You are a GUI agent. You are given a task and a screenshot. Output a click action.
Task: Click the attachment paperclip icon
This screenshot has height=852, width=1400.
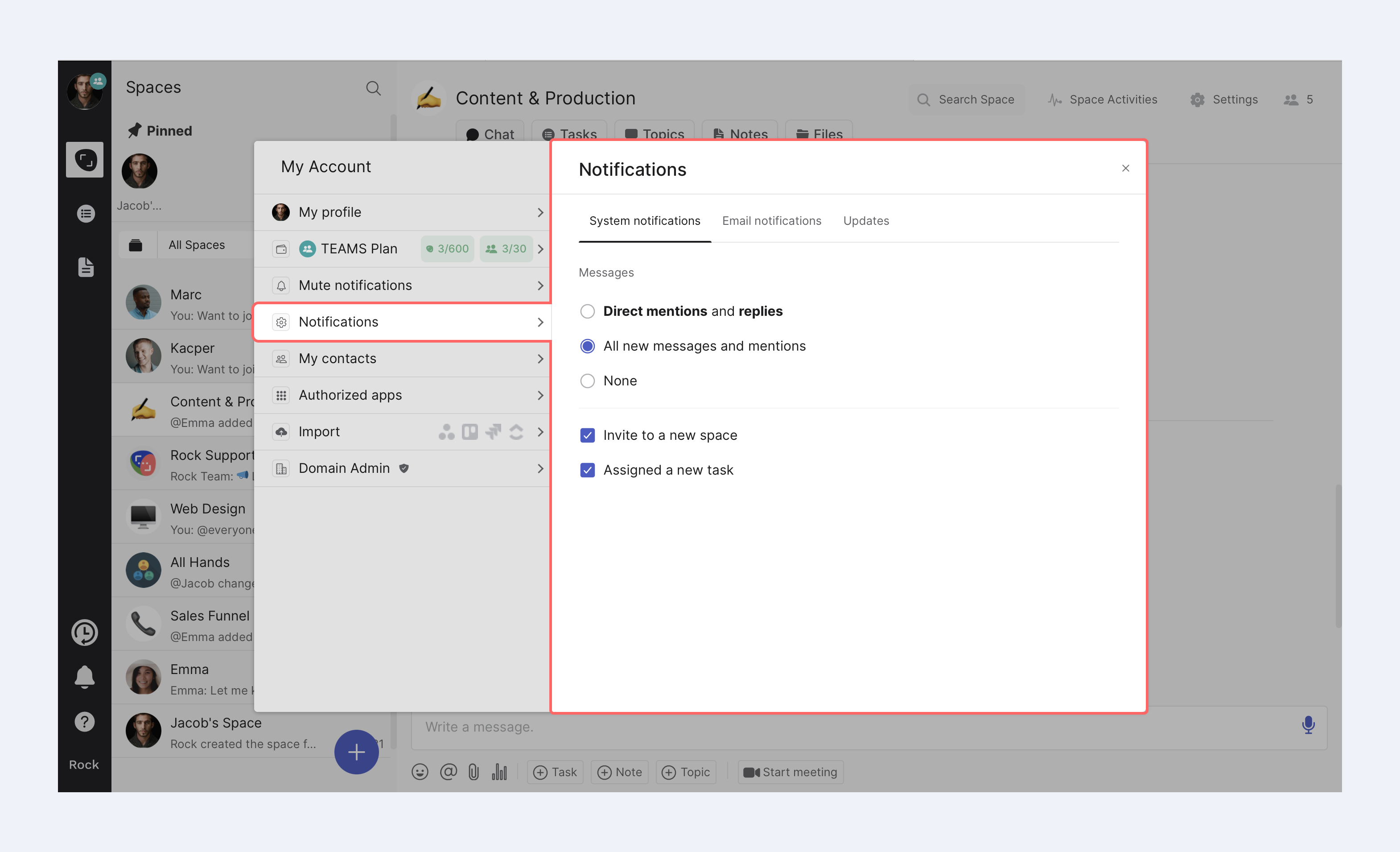pos(474,772)
